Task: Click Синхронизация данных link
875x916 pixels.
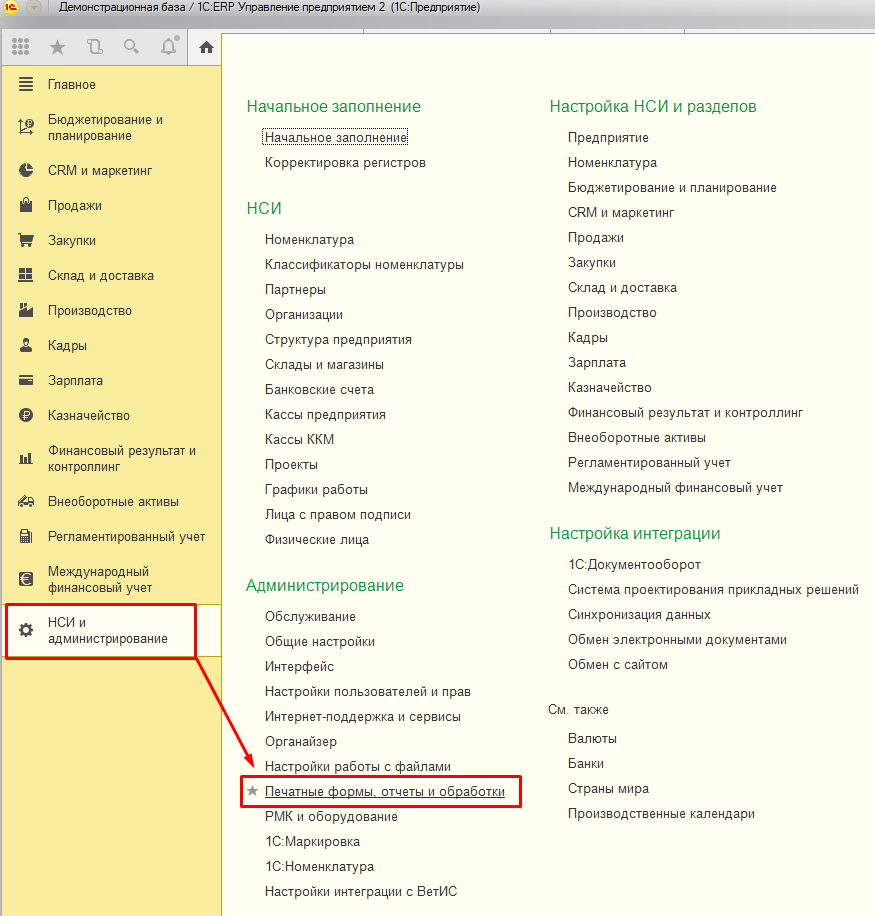Action: (x=639, y=614)
